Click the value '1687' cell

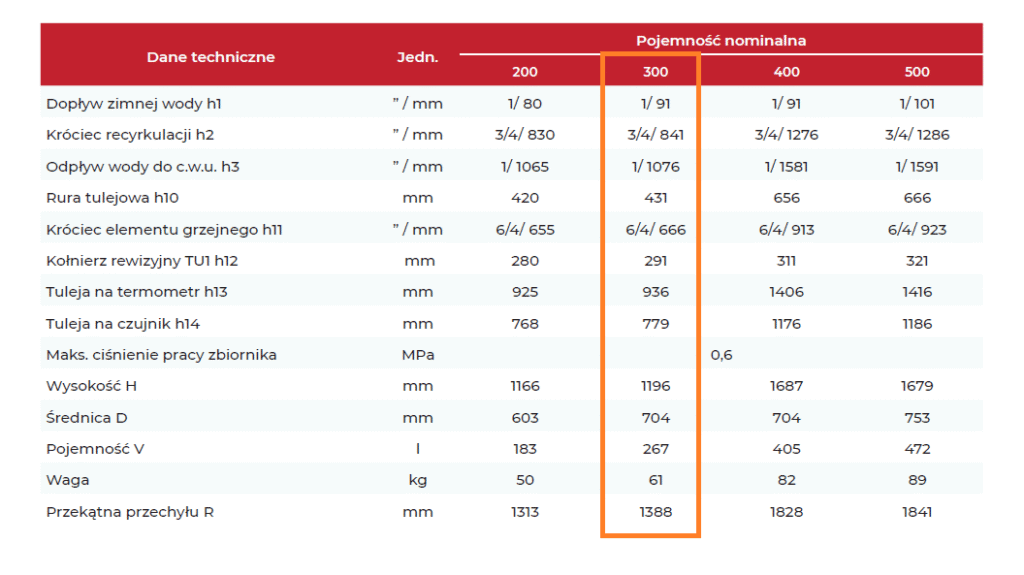pyautogui.click(x=786, y=386)
